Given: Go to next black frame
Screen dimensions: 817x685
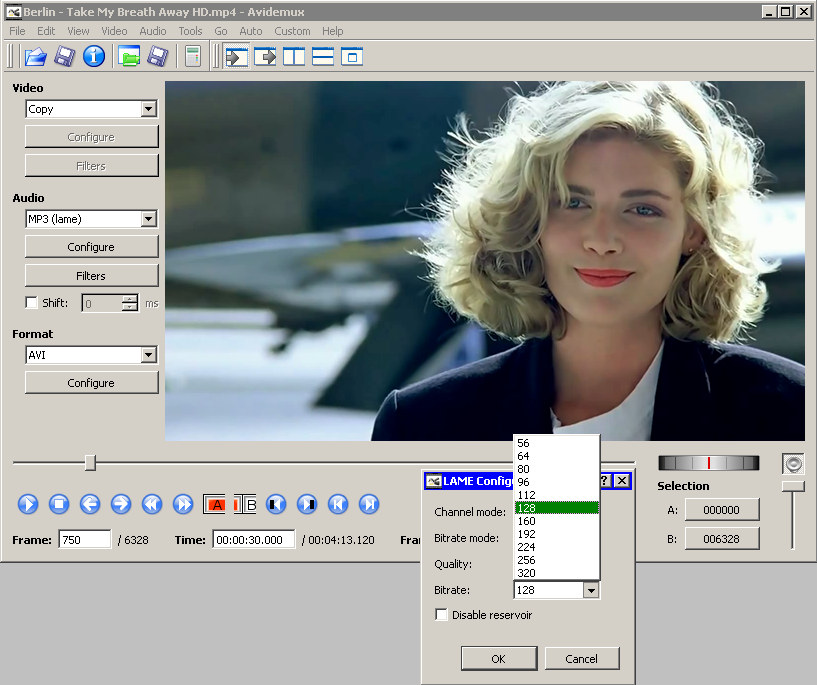Looking at the screenshot, I should pos(307,504).
